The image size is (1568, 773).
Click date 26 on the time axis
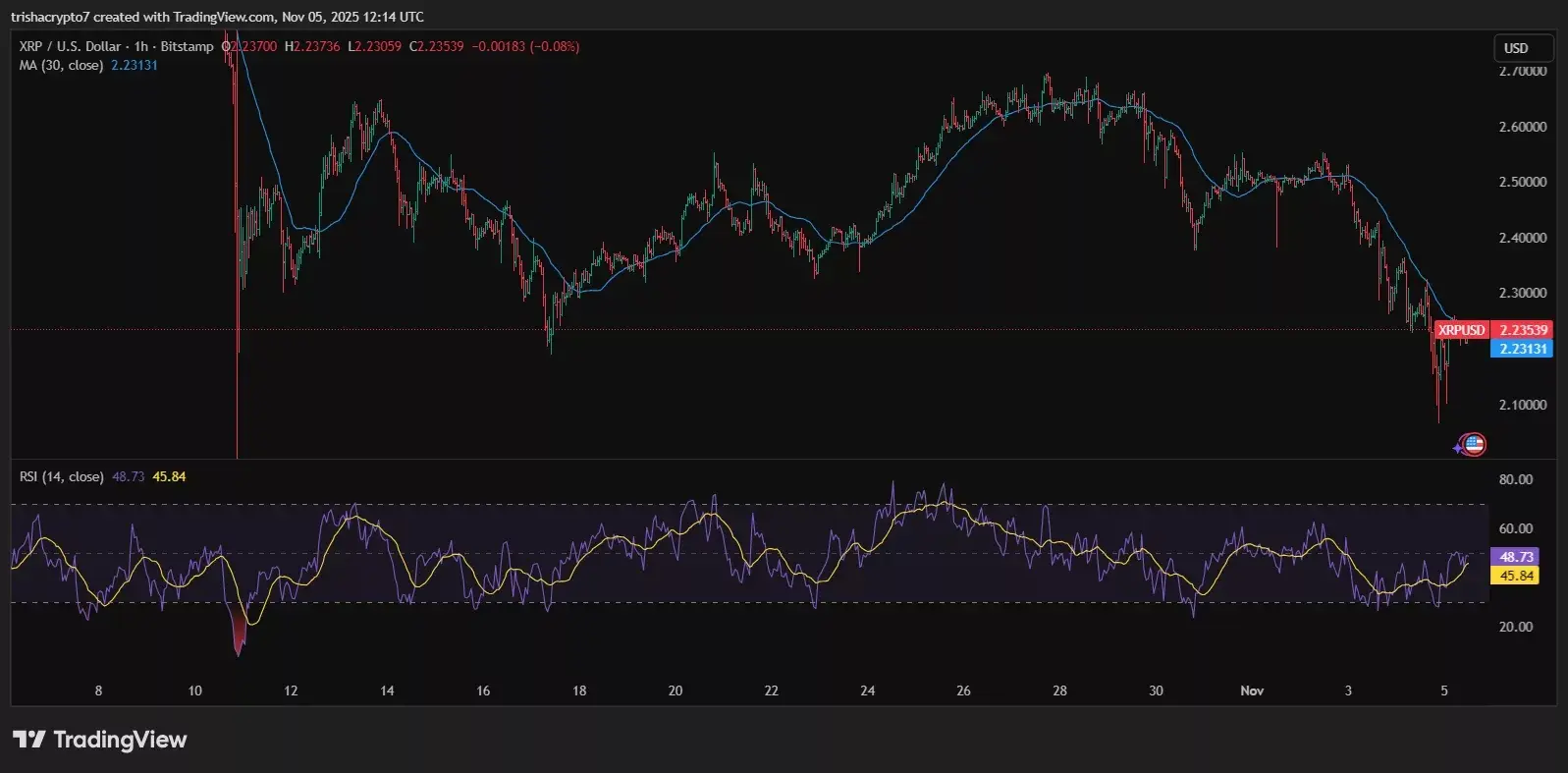point(963,690)
